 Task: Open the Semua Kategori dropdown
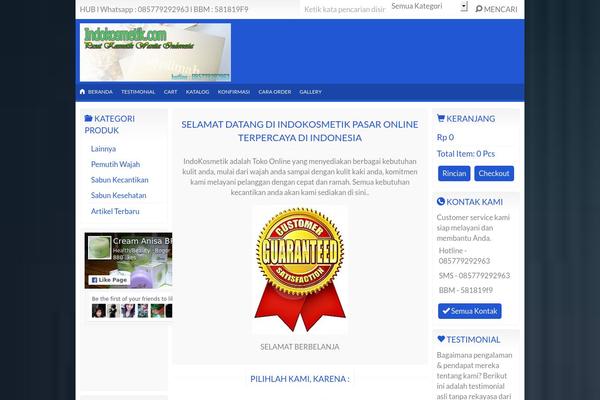click(429, 7)
